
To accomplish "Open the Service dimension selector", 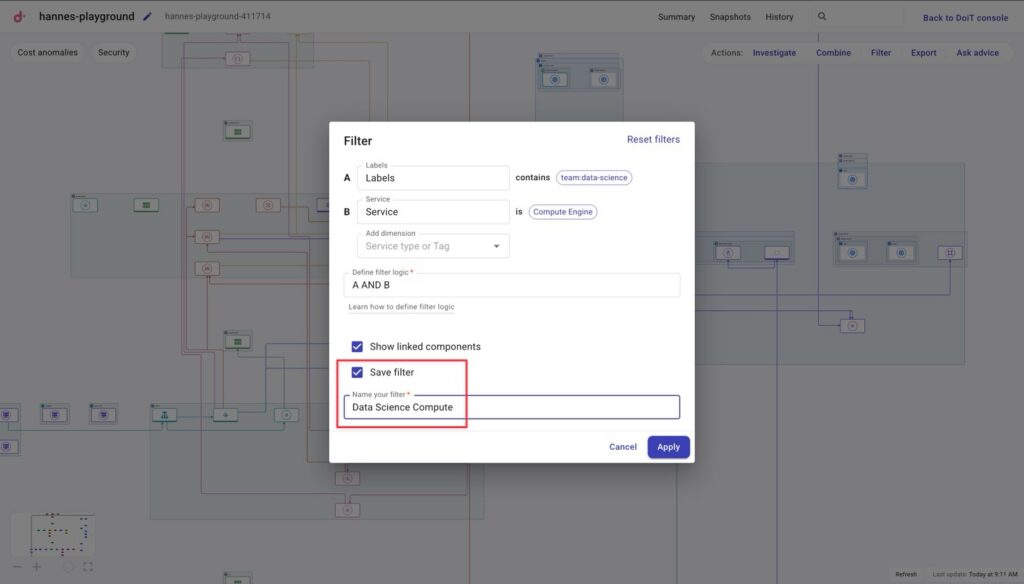I will click(433, 212).
